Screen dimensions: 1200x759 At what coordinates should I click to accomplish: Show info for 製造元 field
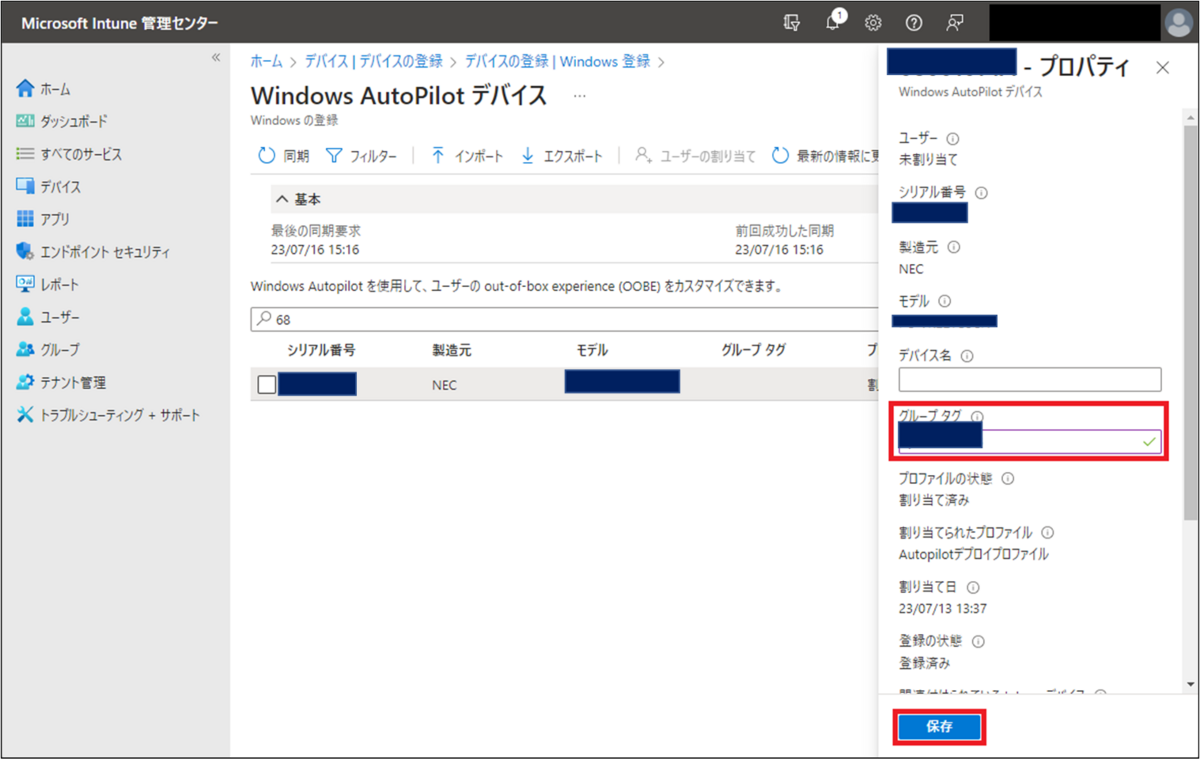tap(953, 246)
